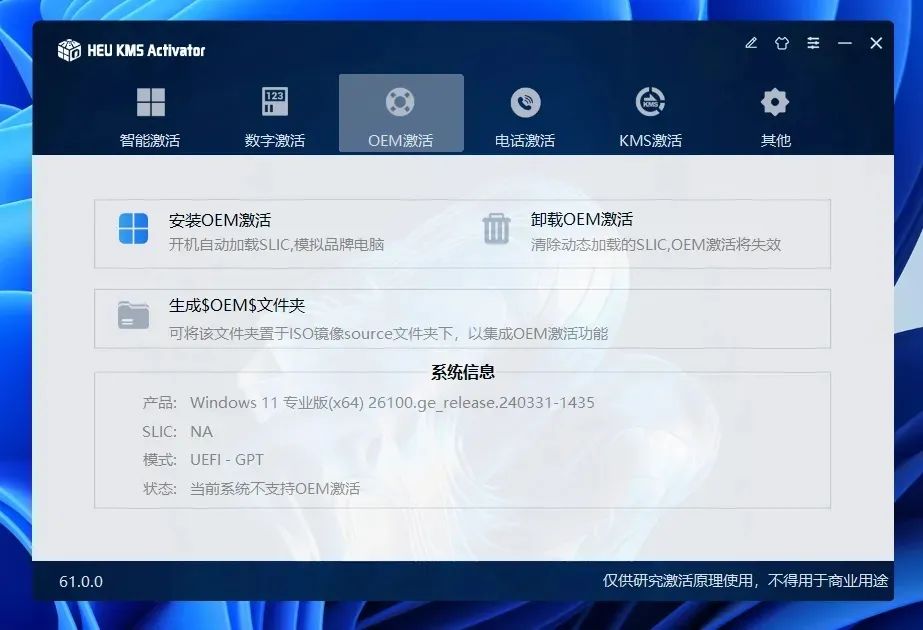Click the 123 digital license icon
Image resolution: width=923 pixels, height=630 pixels.
[x=275, y=101]
